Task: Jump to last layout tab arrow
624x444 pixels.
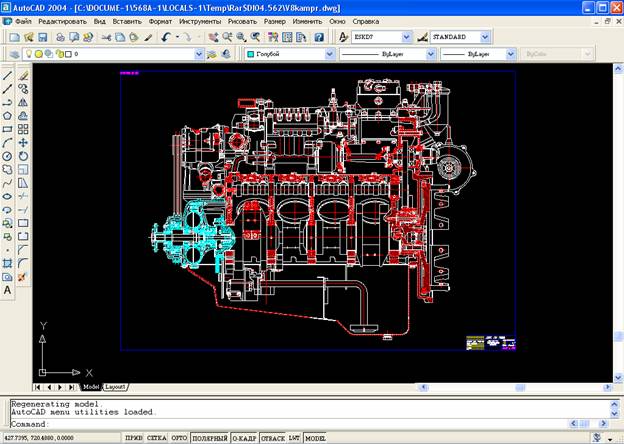Action: click(72, 387)
